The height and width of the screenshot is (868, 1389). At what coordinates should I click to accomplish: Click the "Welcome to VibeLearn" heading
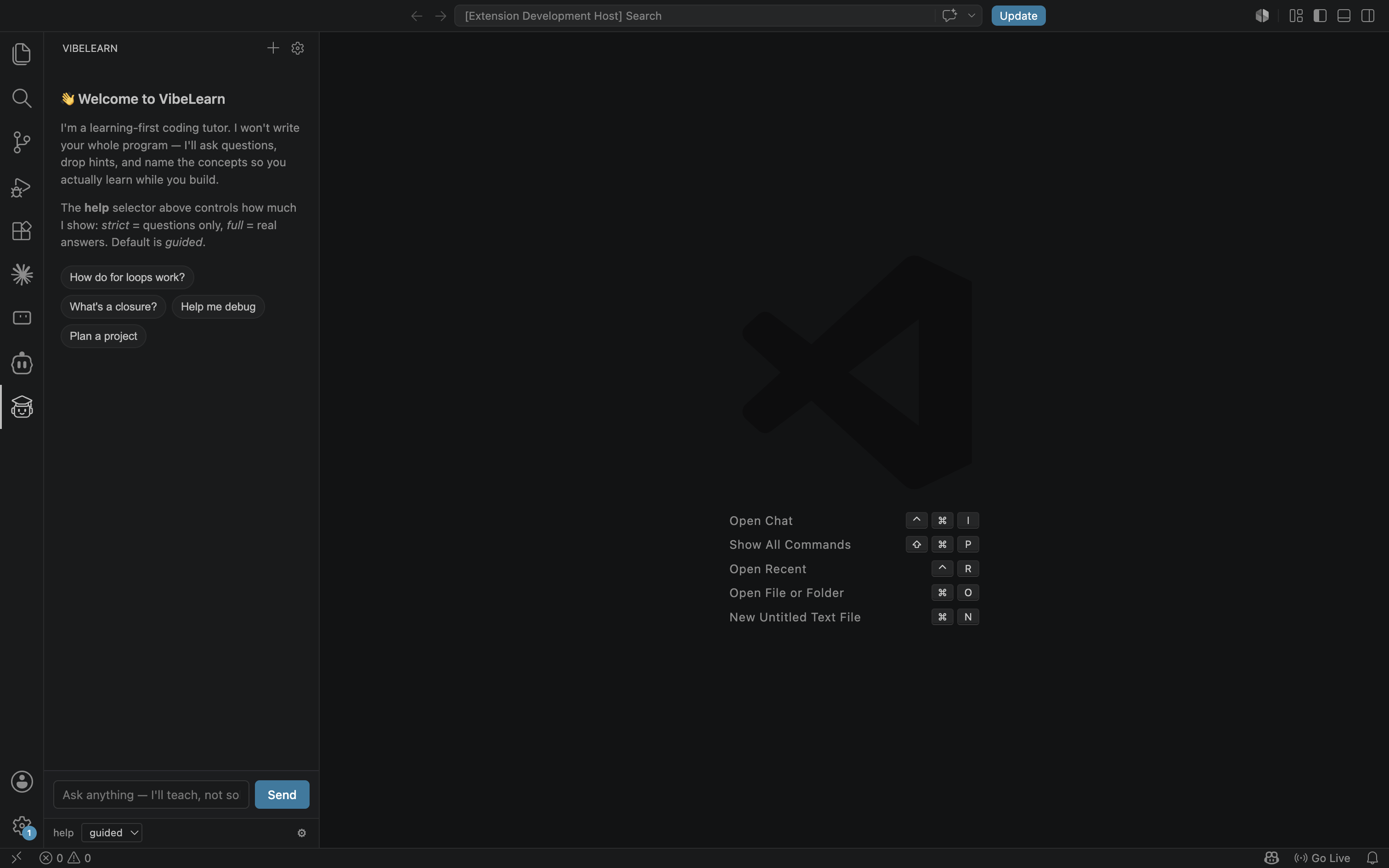152,99
